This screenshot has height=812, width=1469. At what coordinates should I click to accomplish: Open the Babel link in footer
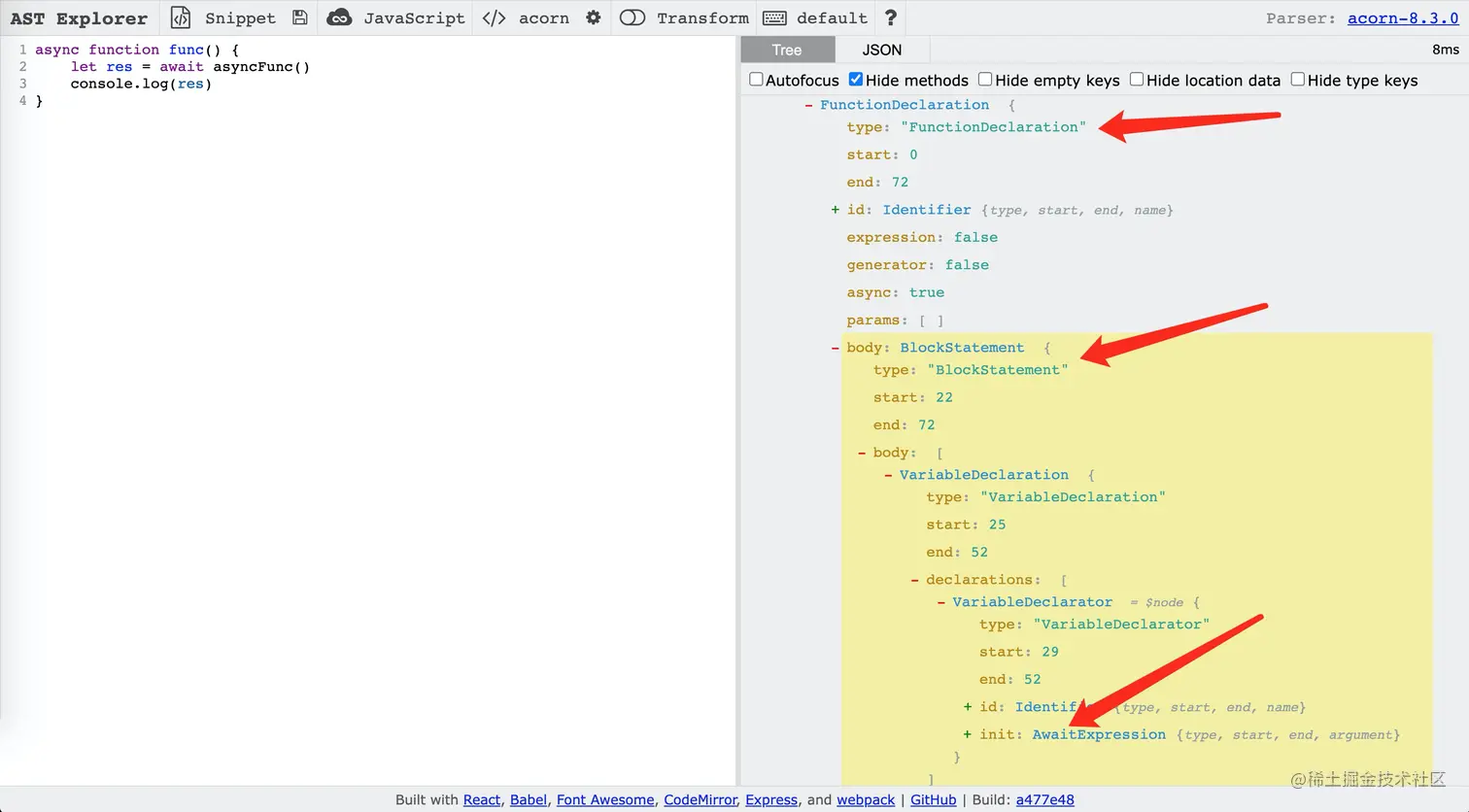[x=529, y=799]
